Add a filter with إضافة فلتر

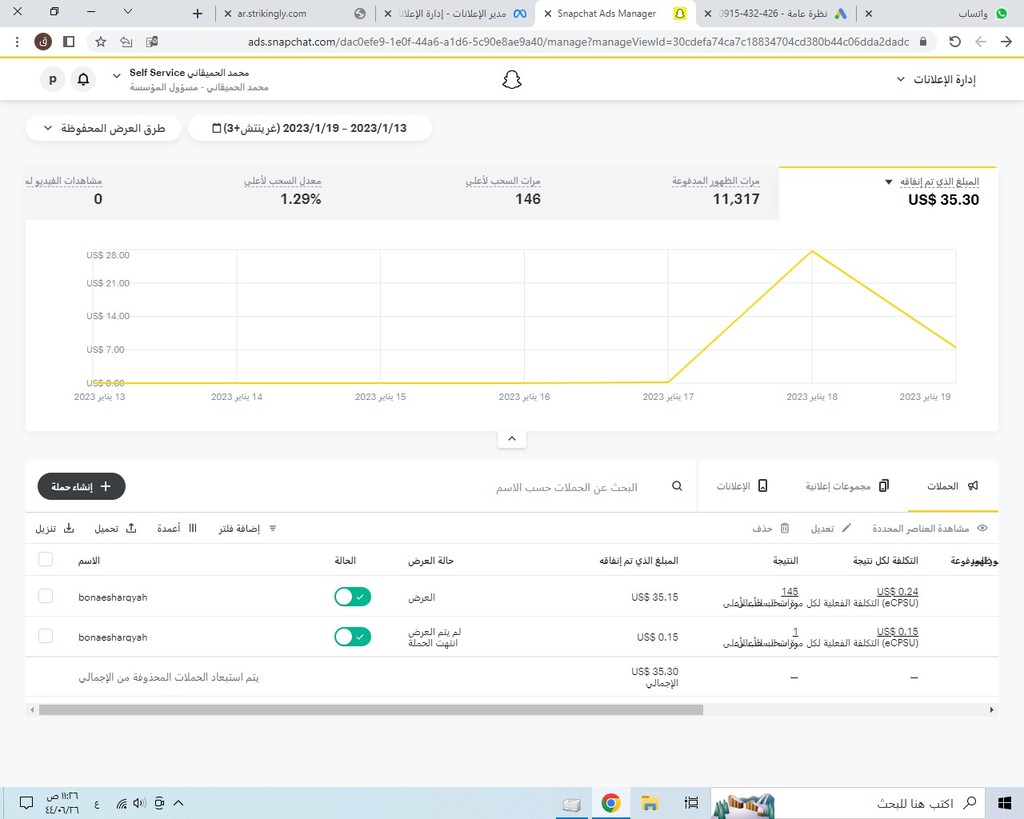tap(248, 528)
